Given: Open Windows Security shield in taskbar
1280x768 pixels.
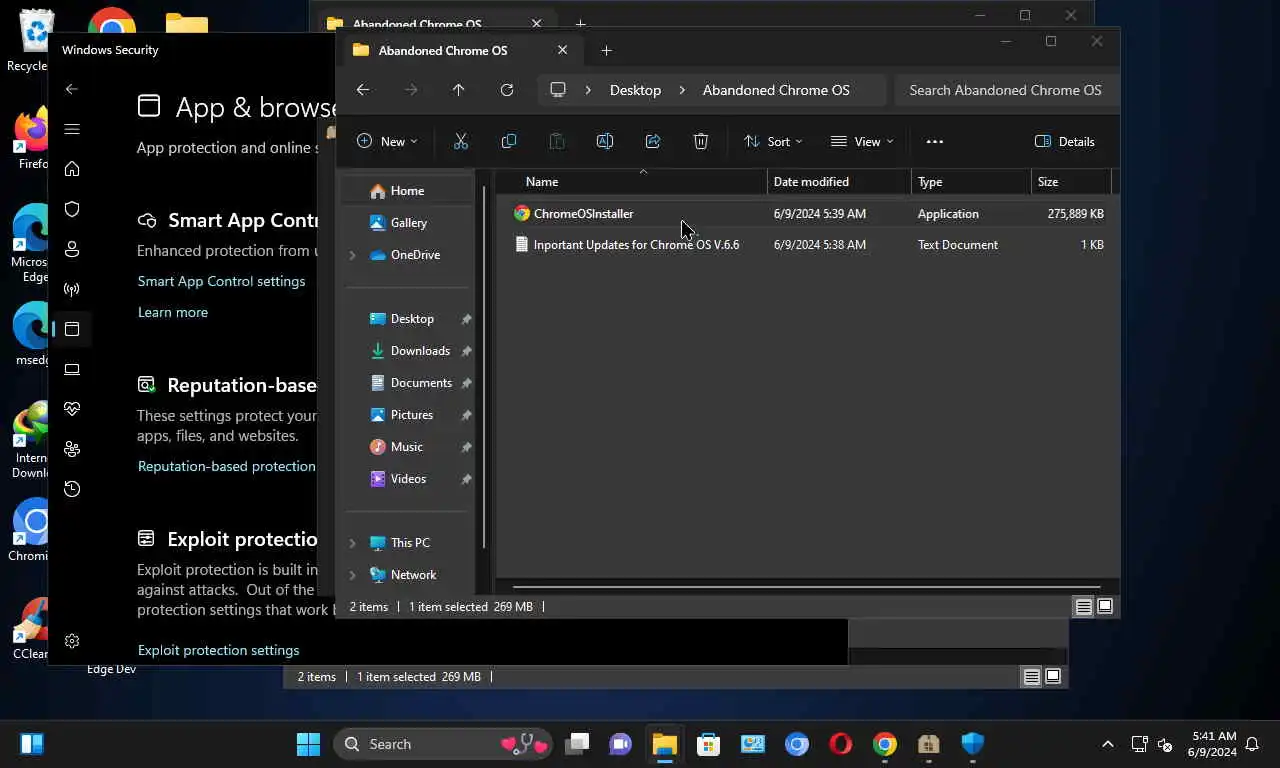Looking at the screenshot, I should [x=973, y=744].
